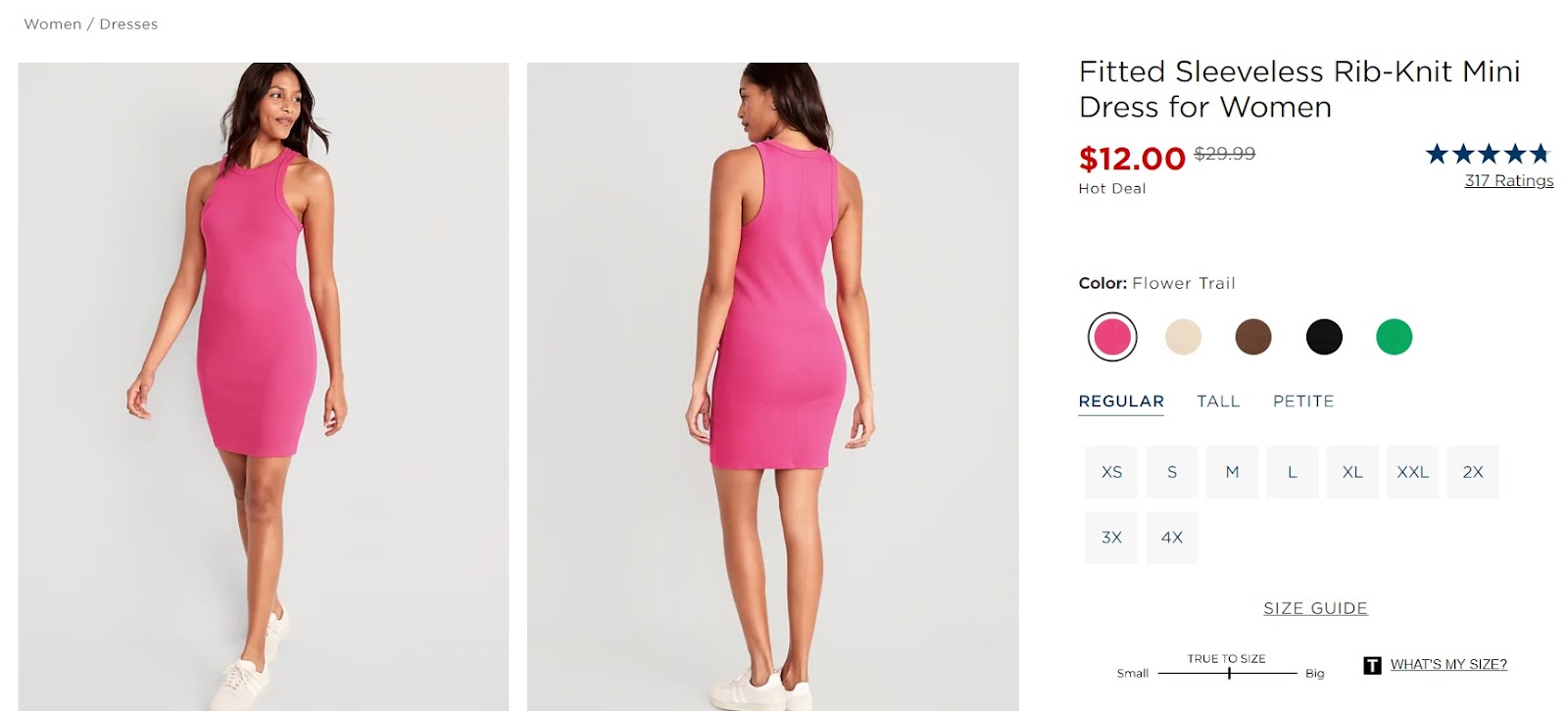This screenshot has width=1568, height=711.
Task: Choose the cream color swatch
Action: pos(1183,337)
